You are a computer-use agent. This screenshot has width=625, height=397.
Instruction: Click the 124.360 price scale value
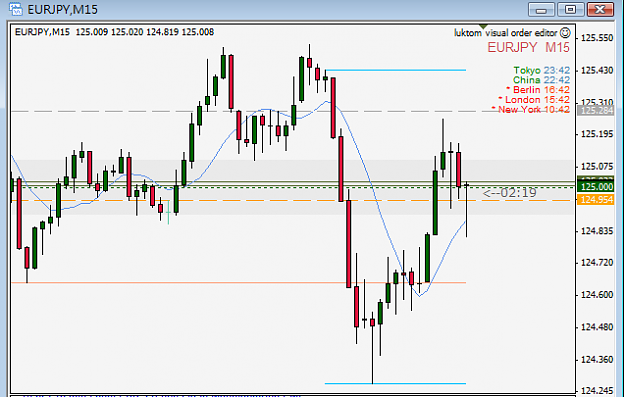pos(597,360)
